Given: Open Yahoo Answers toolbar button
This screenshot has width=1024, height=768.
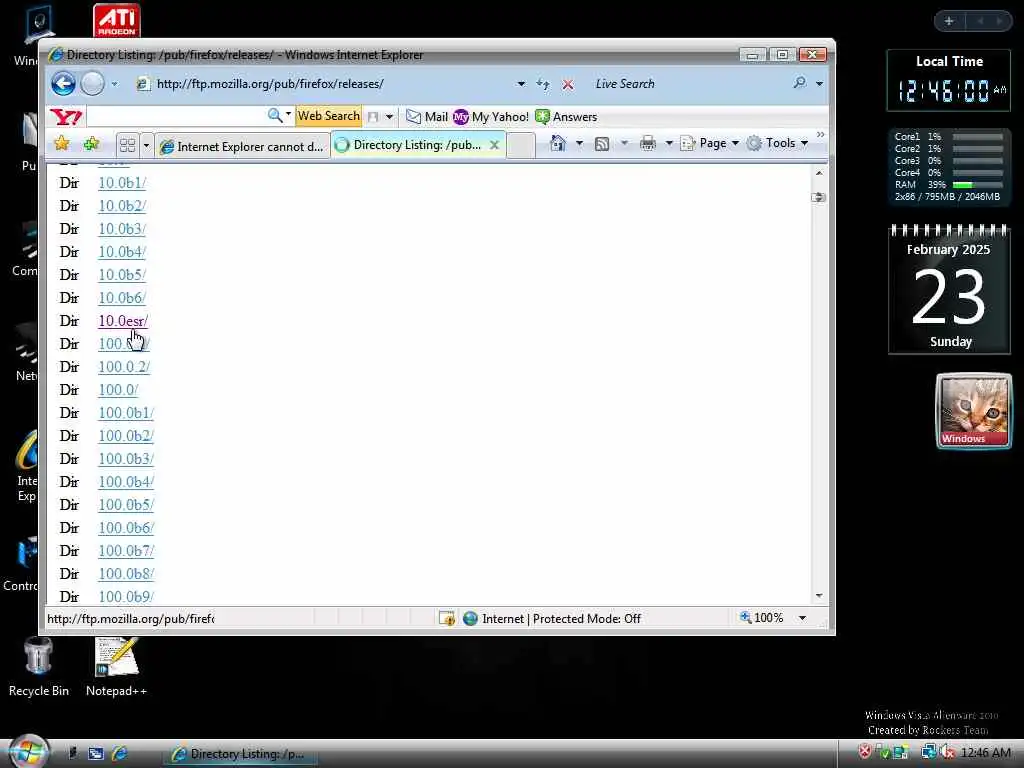Looking at the screenshot, I should click(x=566, y=116).
